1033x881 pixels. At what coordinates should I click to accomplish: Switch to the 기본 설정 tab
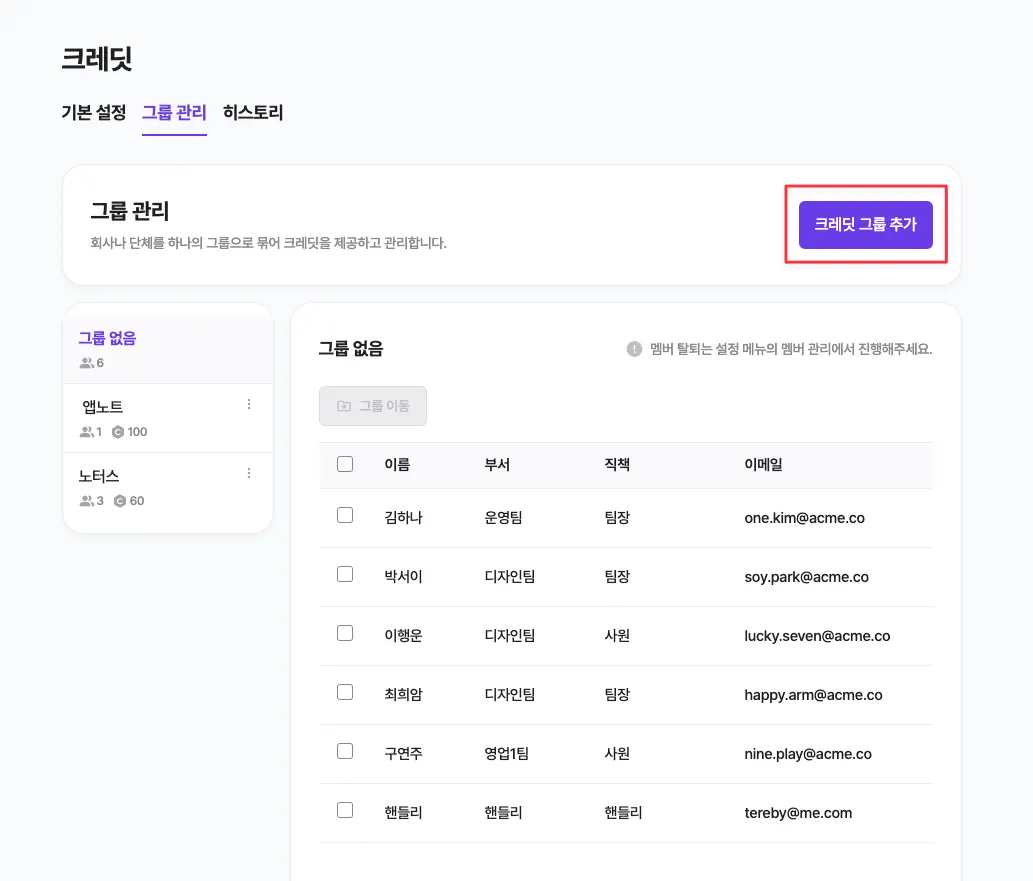94,113
